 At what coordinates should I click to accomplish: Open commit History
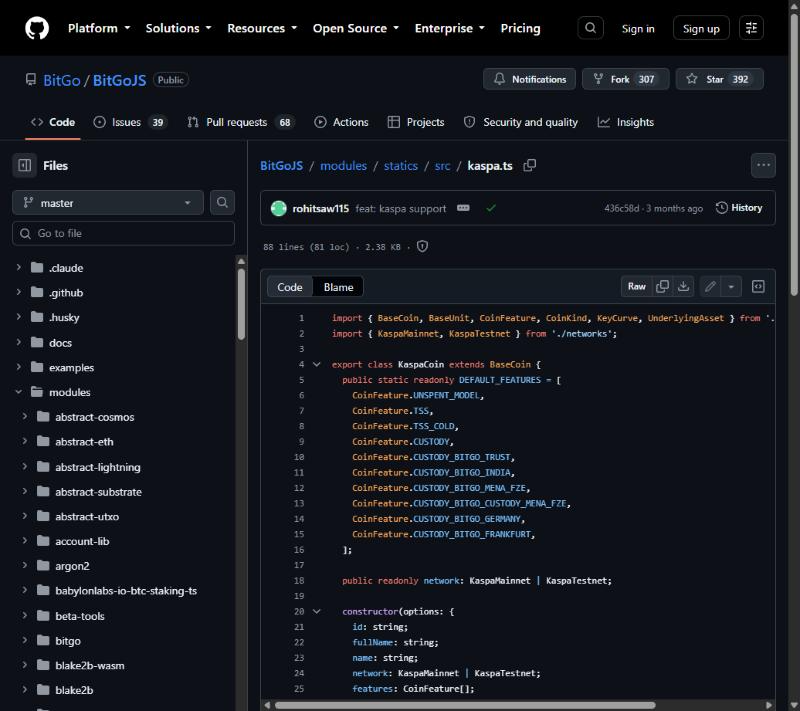739,208
